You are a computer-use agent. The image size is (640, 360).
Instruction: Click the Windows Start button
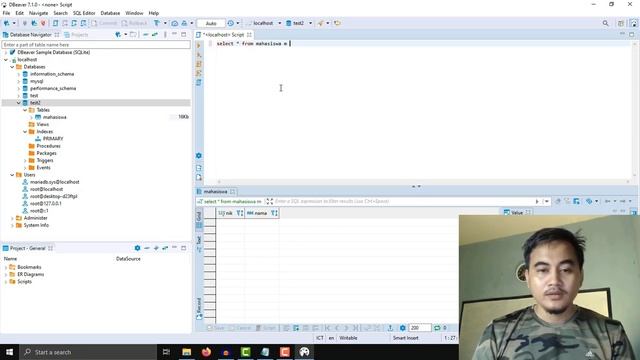(x=9, y=352)
